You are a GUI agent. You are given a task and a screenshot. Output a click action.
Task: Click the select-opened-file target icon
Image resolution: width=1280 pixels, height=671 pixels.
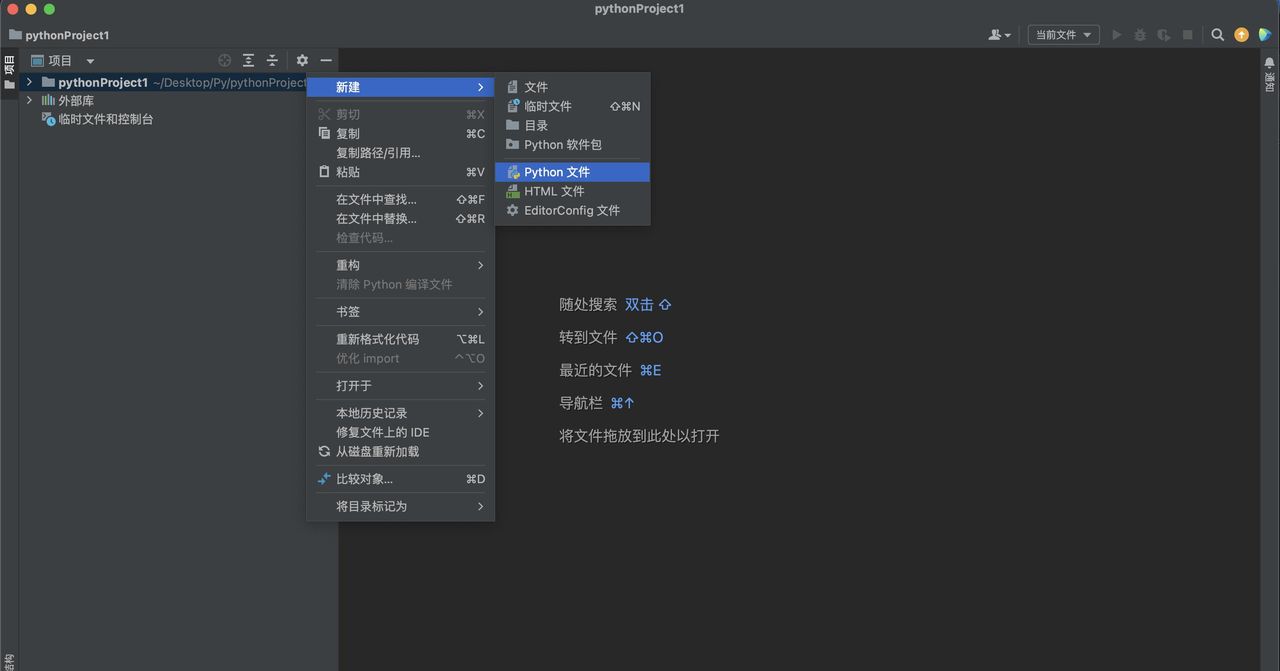click(224, 60)
